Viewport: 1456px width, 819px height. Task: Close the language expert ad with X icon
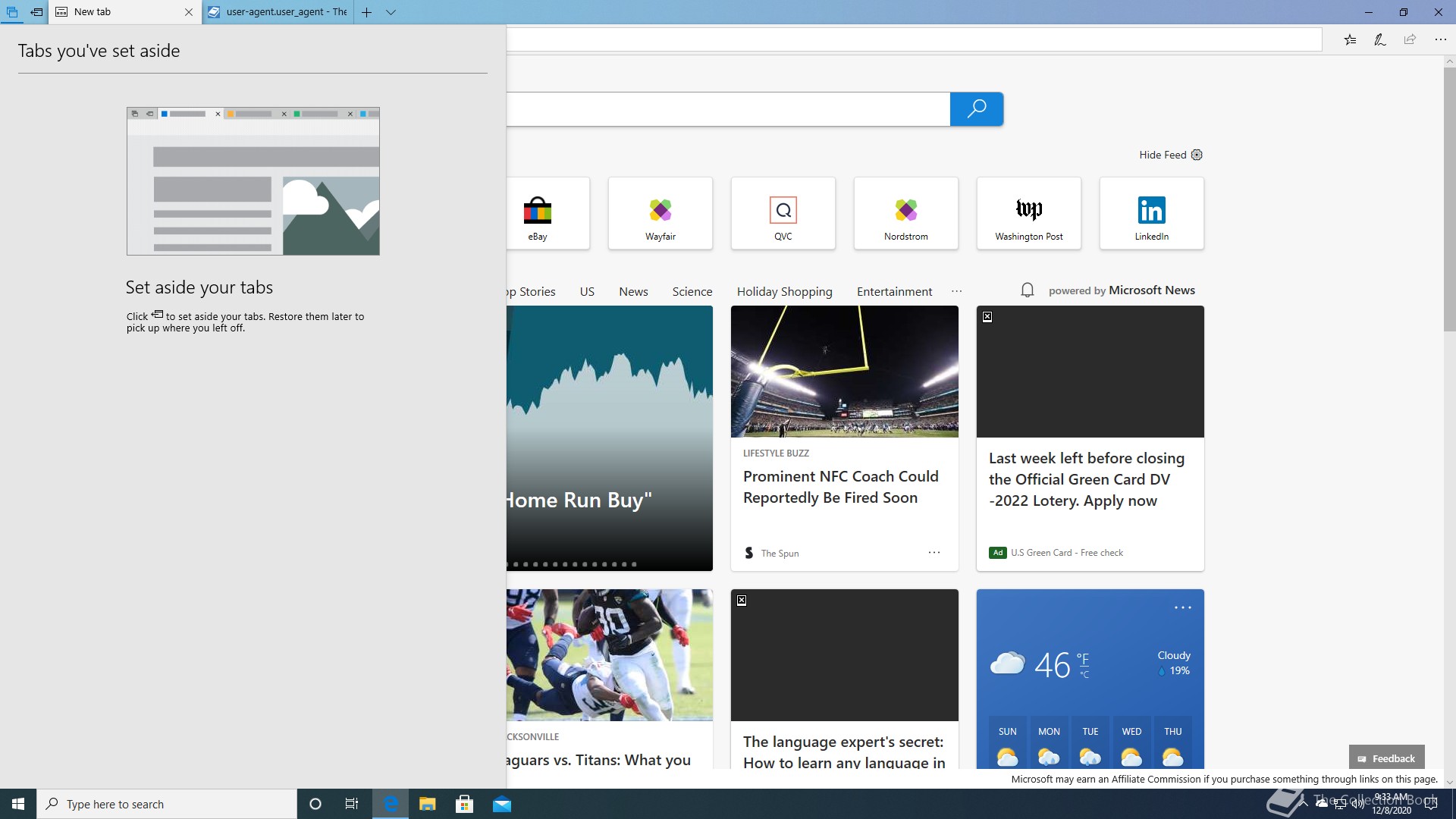tap(742, 601)
